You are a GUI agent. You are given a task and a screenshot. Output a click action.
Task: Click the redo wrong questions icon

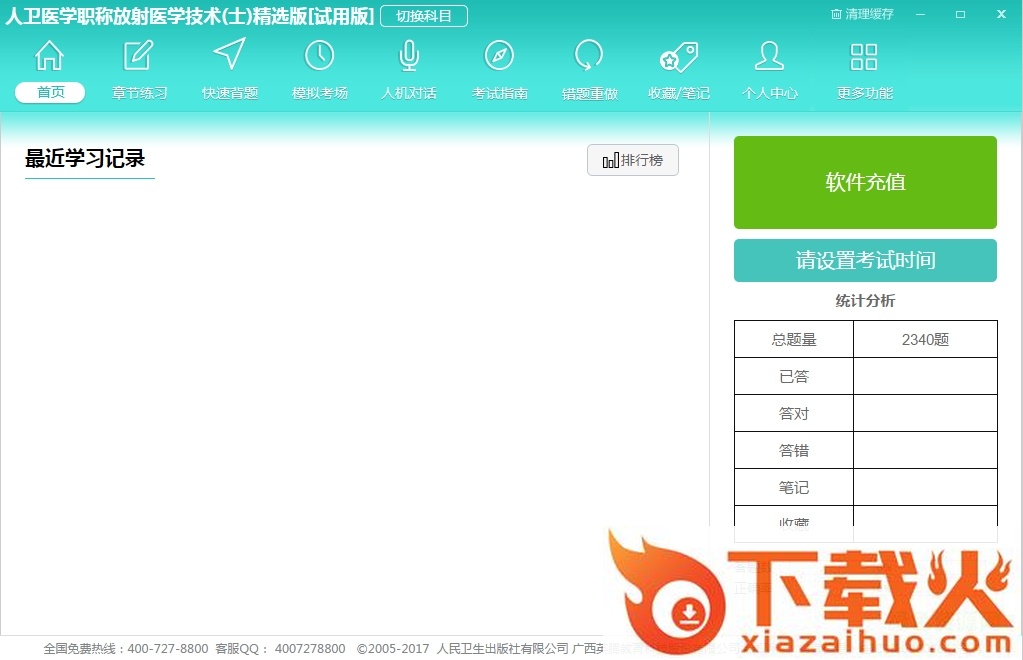[589, 56]
